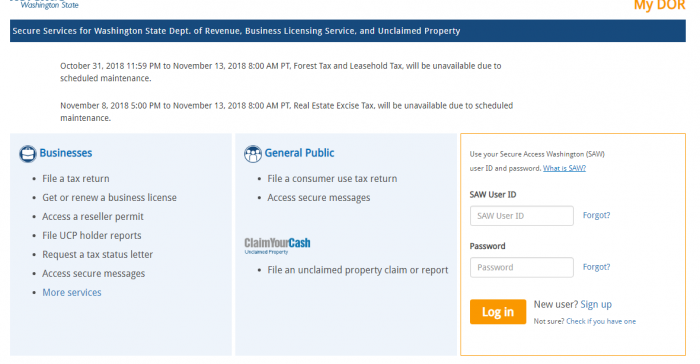Screen dimensions: 700x364
Task: Open the ClaimYourCash Unclaimed Property logo
Action: pyautogui.click(x=277, y=246)
